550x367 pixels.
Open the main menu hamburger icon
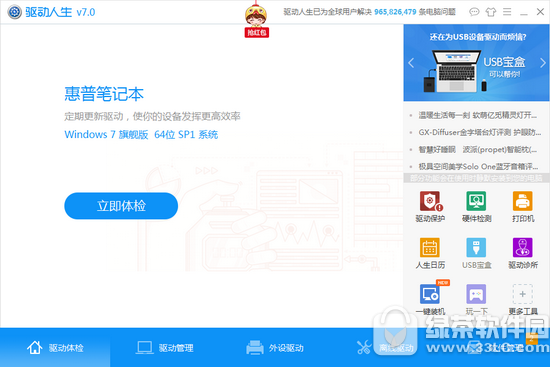tap(507, 12)
